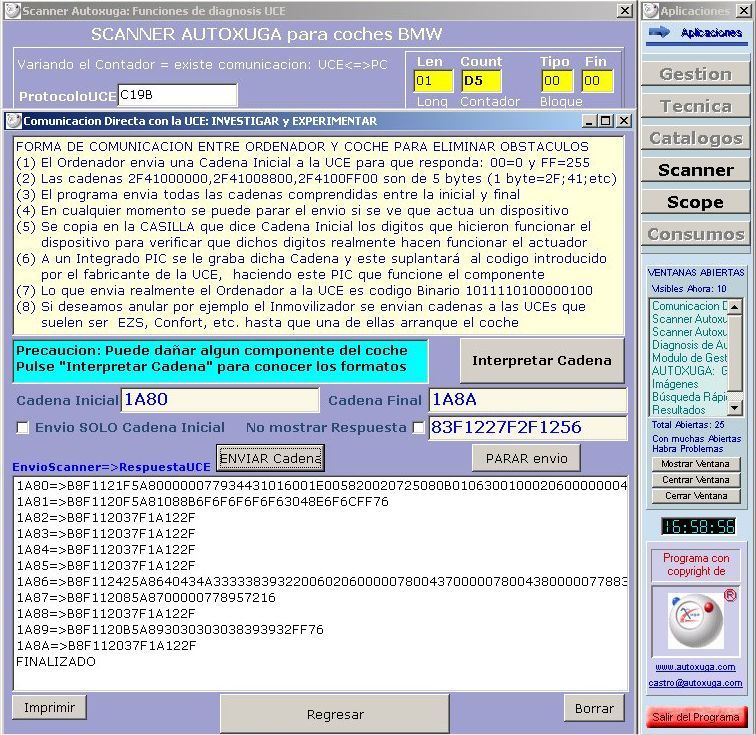Click scroll up arrow in Ventanas Abiertas list

click(x=734, y=307)
